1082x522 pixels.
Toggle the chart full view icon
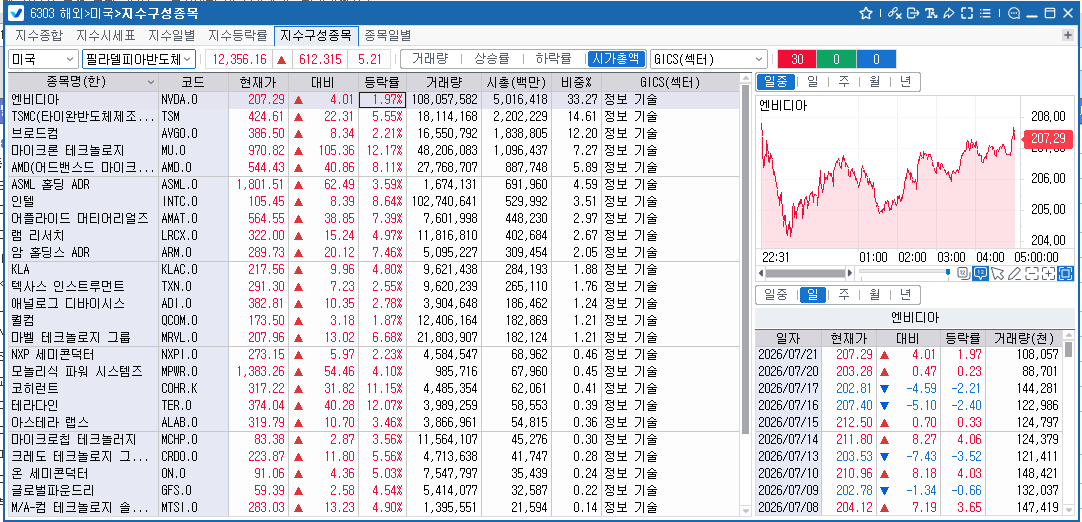pyautogui.click(x=1065, y=273)
